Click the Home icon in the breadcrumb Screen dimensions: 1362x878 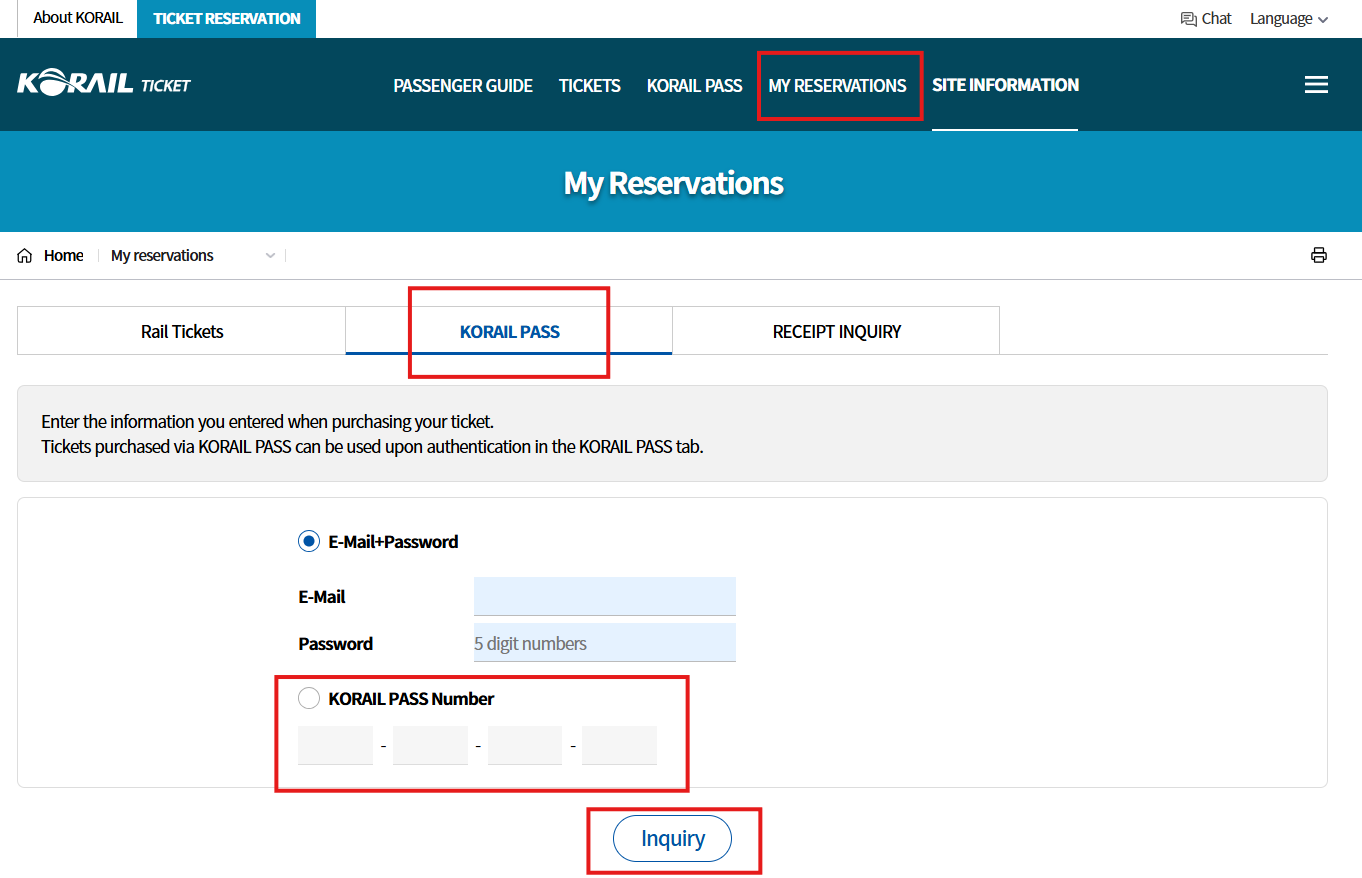click(x=24, y=255)
